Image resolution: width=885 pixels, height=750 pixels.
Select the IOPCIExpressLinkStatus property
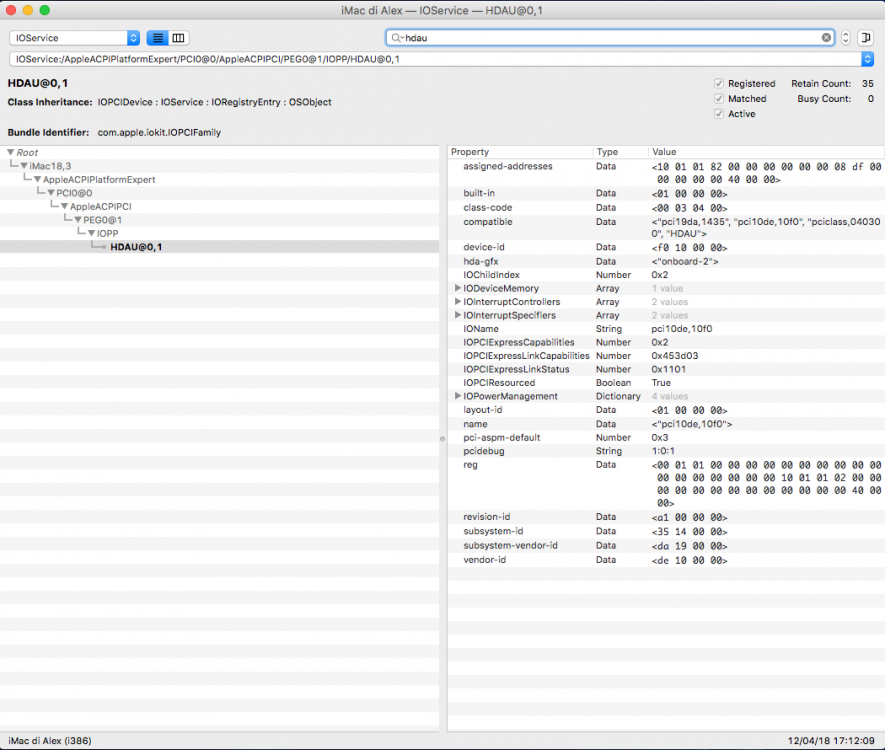(x=666, y=369)
